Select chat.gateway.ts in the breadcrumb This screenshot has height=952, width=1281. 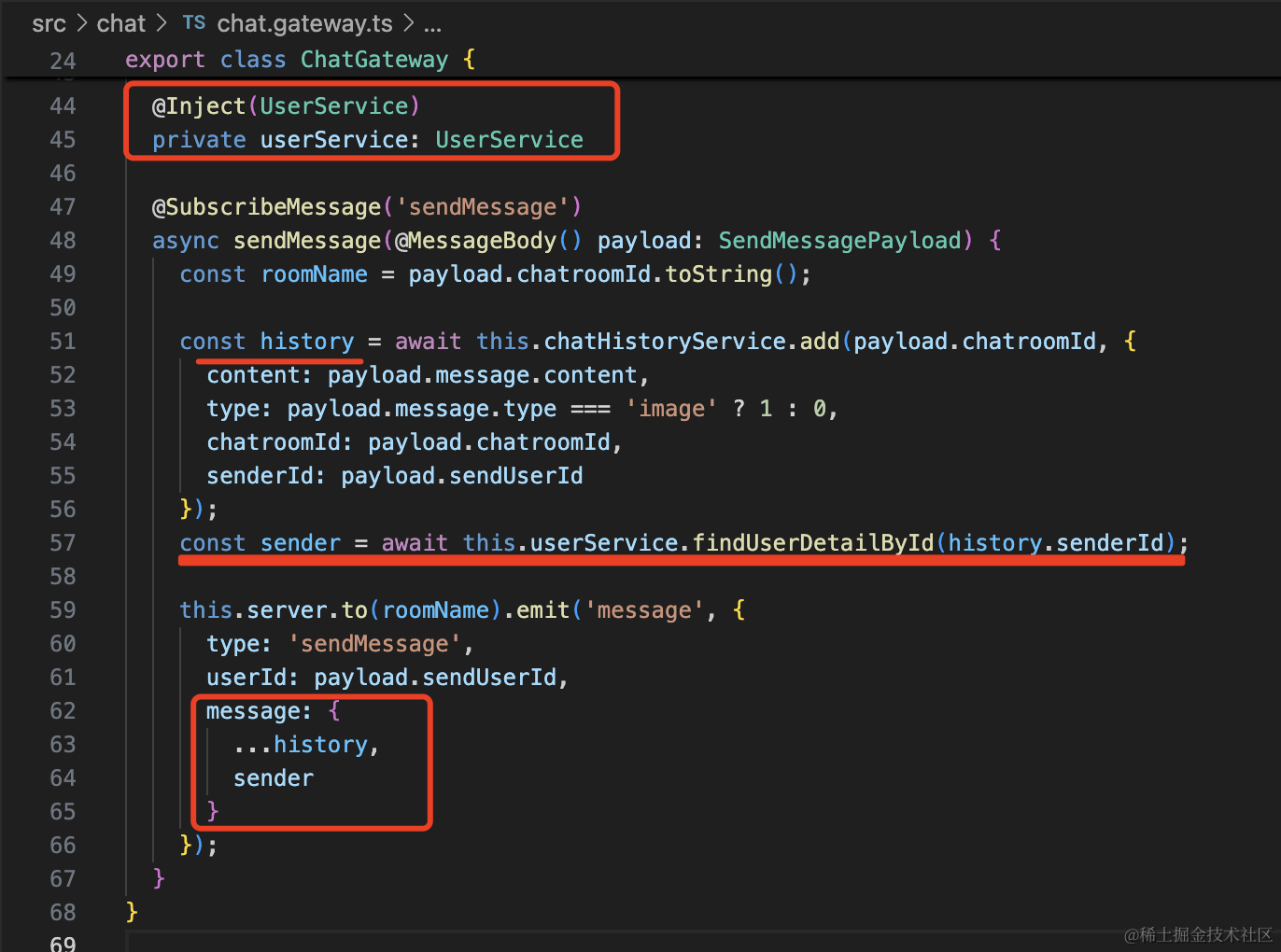pos(304,23)
